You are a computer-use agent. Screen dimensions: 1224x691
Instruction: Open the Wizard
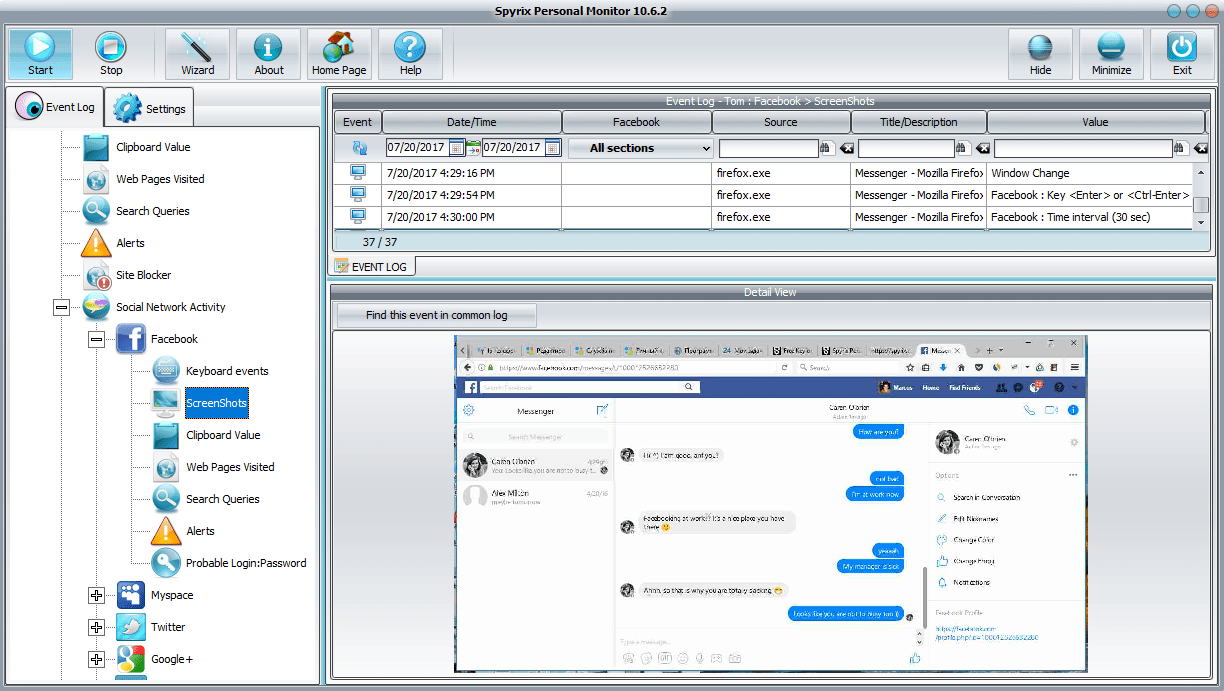coord(198,54)
